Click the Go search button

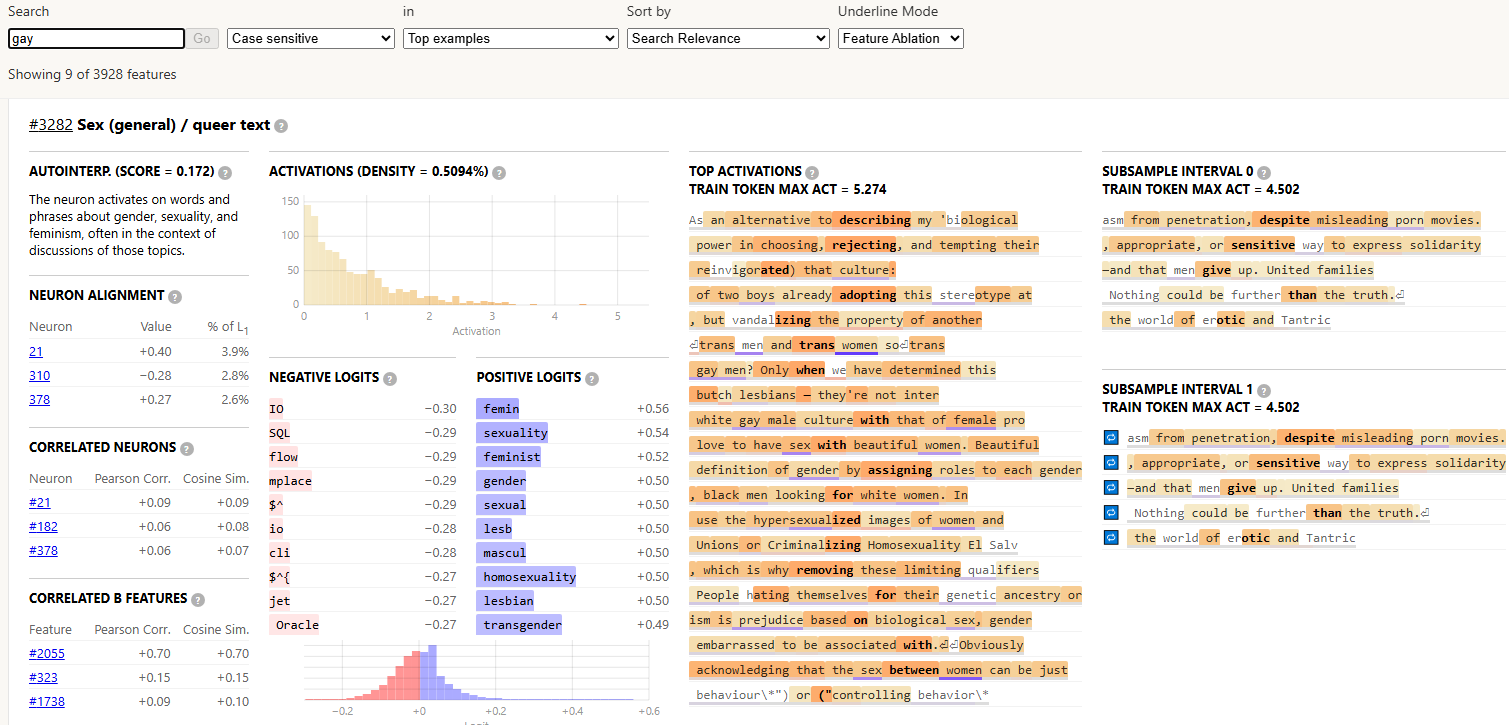[x=202, y=38]
